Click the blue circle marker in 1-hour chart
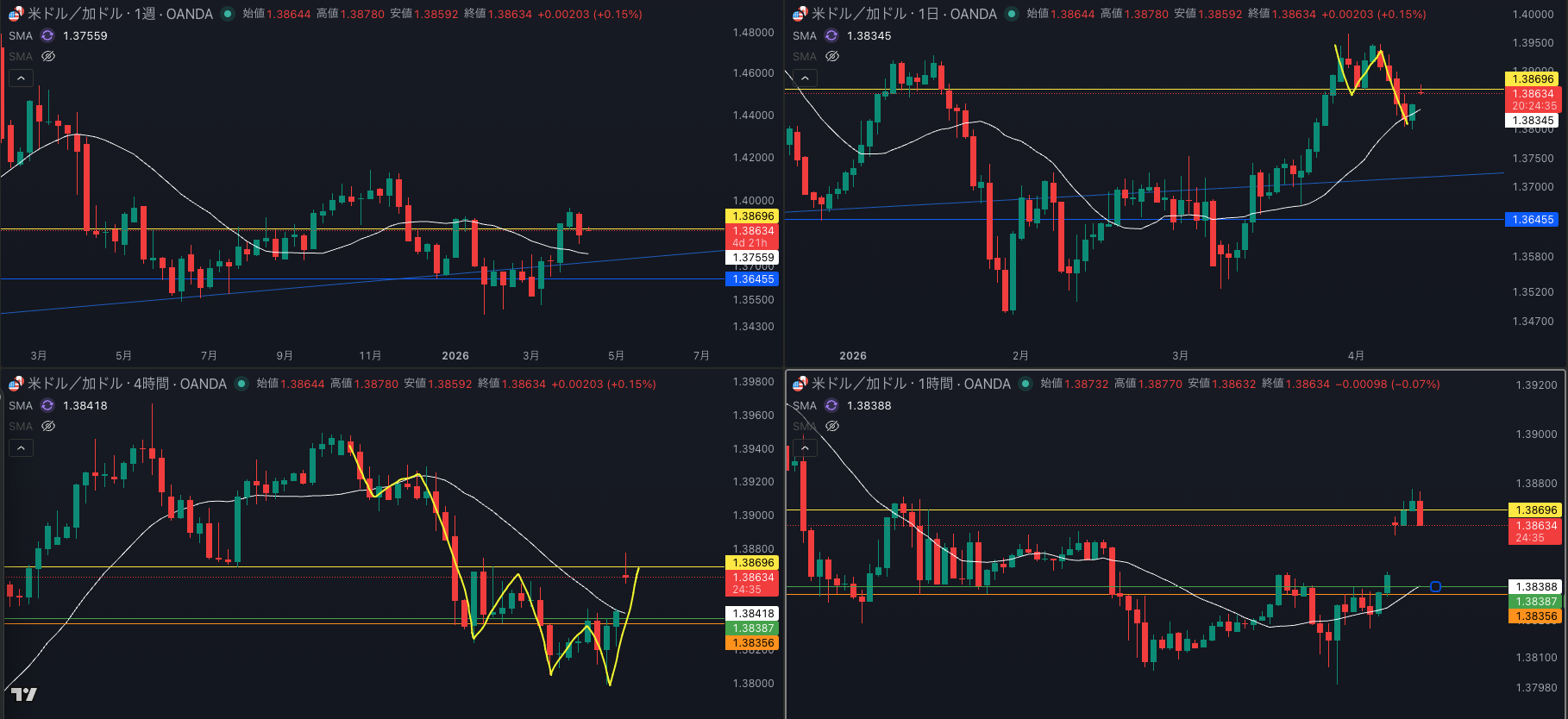Screen dimensions: 1568x719 click(x=1435, y=587)
